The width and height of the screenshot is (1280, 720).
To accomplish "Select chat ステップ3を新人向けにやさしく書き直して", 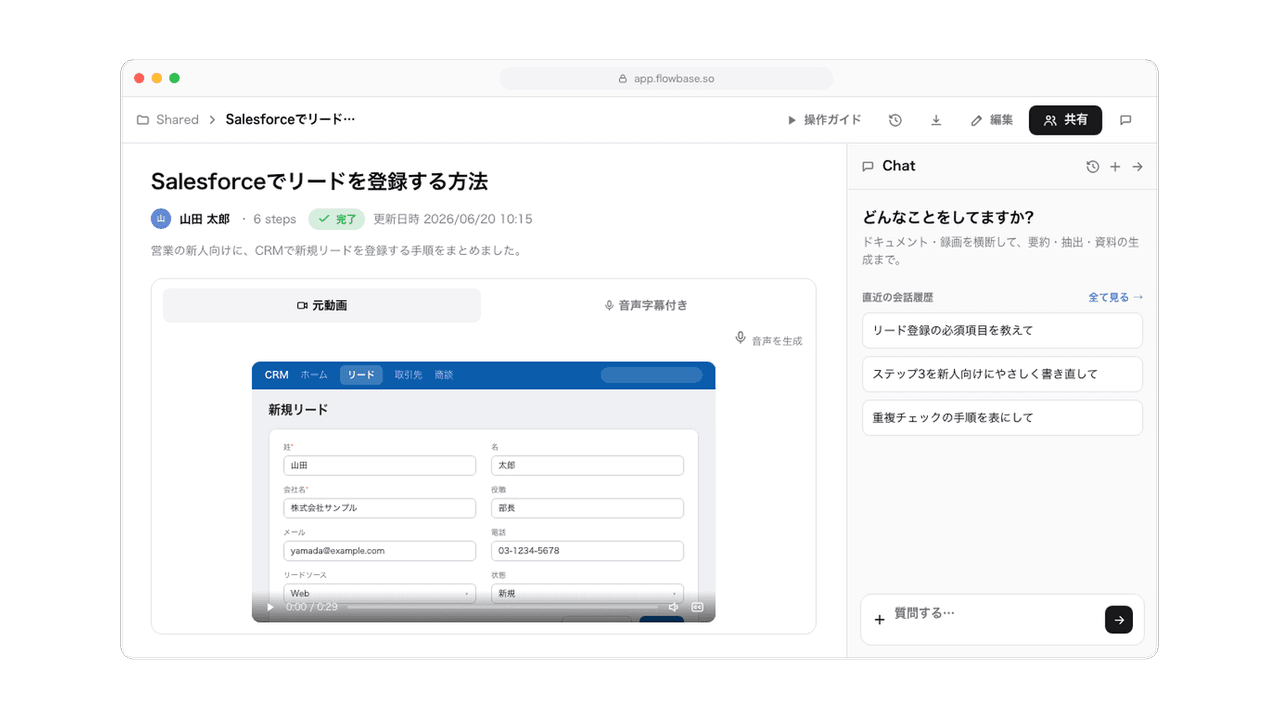I will 1002,374.
